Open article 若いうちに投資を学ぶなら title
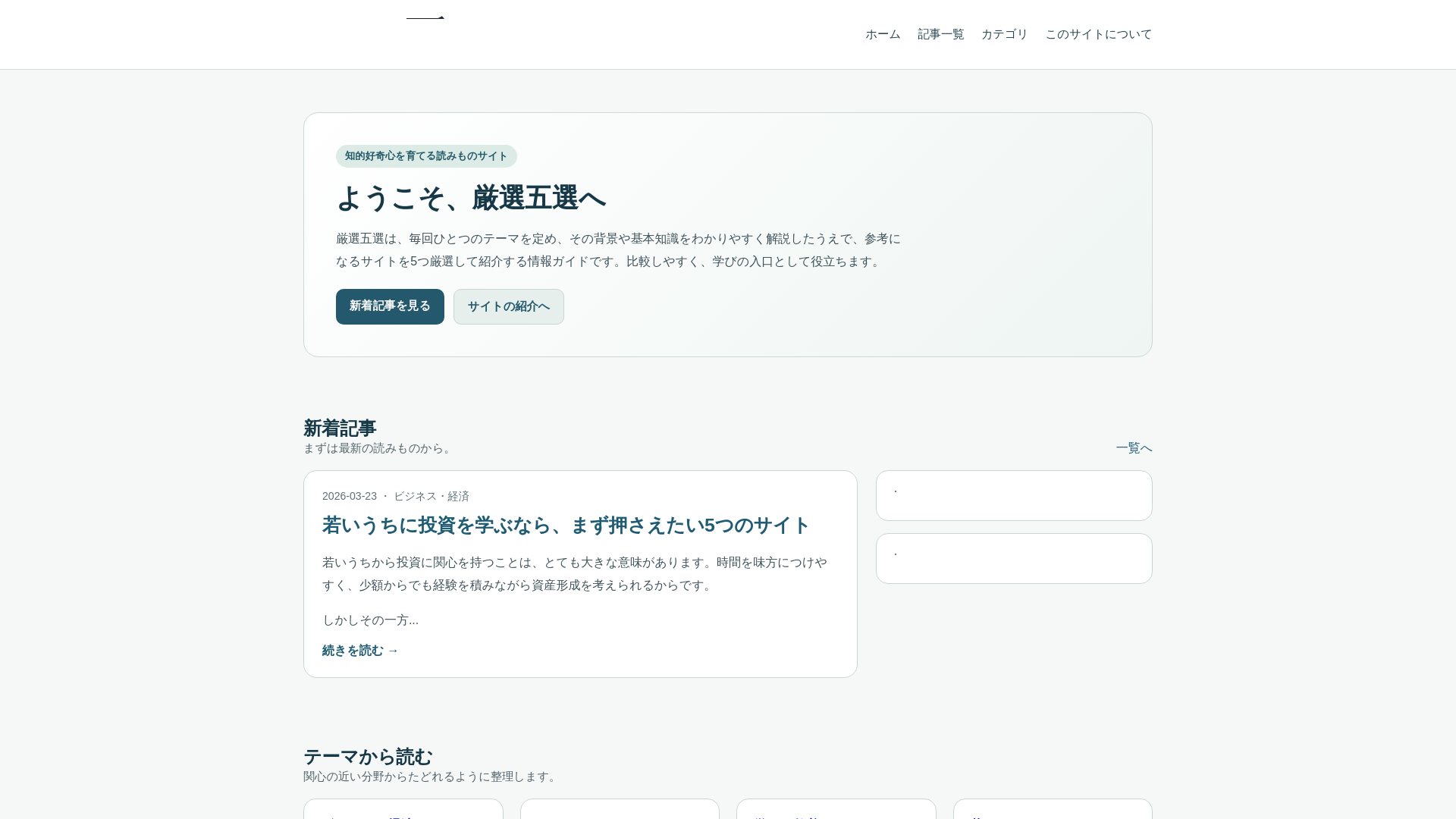1456x819 pixels. coord(566,526)
